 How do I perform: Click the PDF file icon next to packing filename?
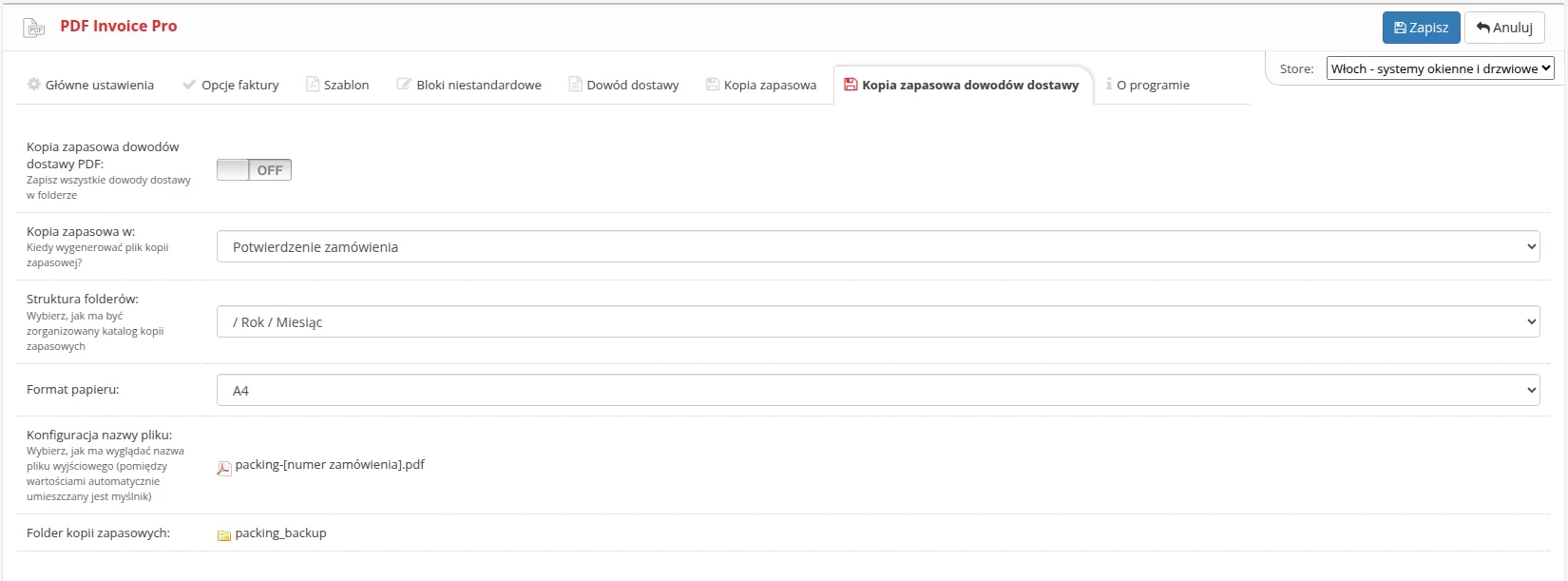tap(224, 468)
